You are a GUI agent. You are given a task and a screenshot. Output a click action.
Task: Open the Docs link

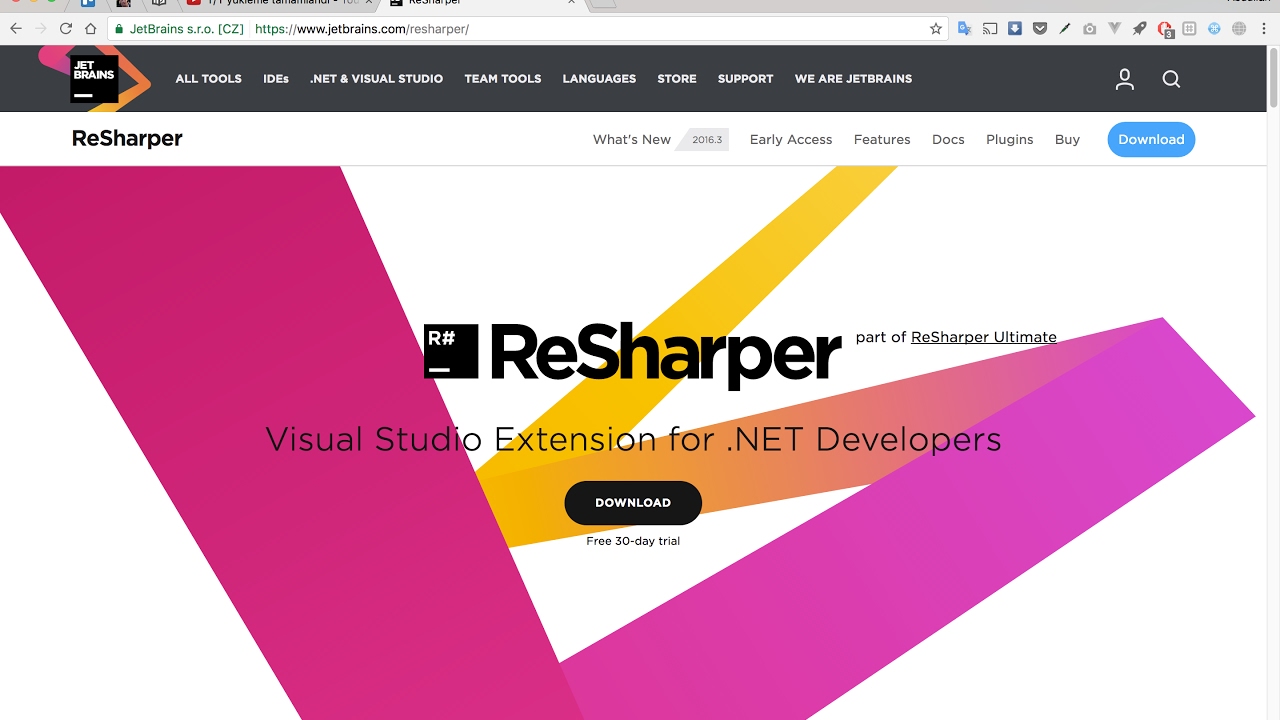point(948,140)
